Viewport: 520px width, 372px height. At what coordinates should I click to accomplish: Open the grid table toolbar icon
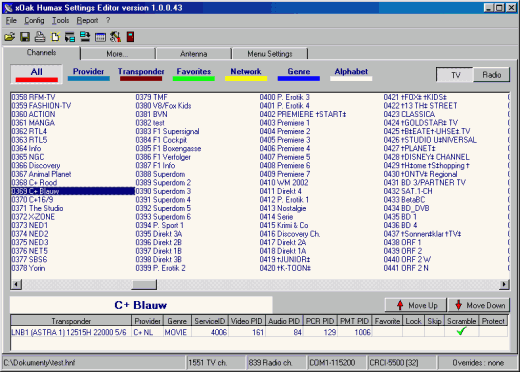pyautogui.click(x=100, y=37)
